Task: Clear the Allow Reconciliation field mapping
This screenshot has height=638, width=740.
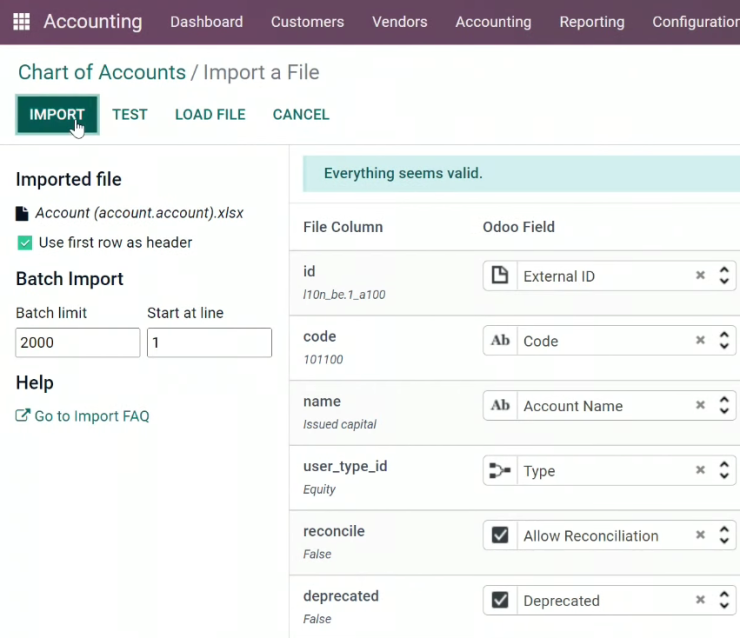Action: pos(700,535)
